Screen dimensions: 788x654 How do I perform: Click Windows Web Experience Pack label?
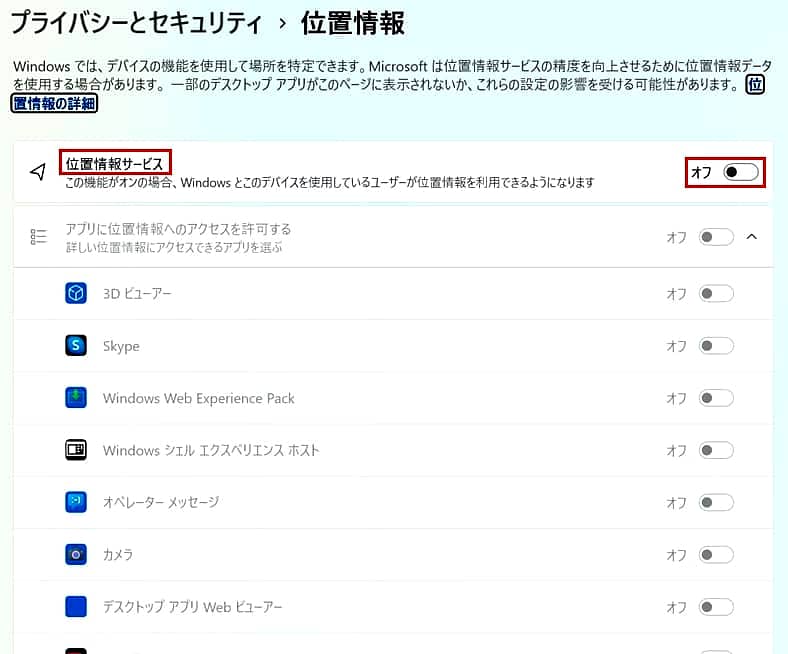[199, 398]
